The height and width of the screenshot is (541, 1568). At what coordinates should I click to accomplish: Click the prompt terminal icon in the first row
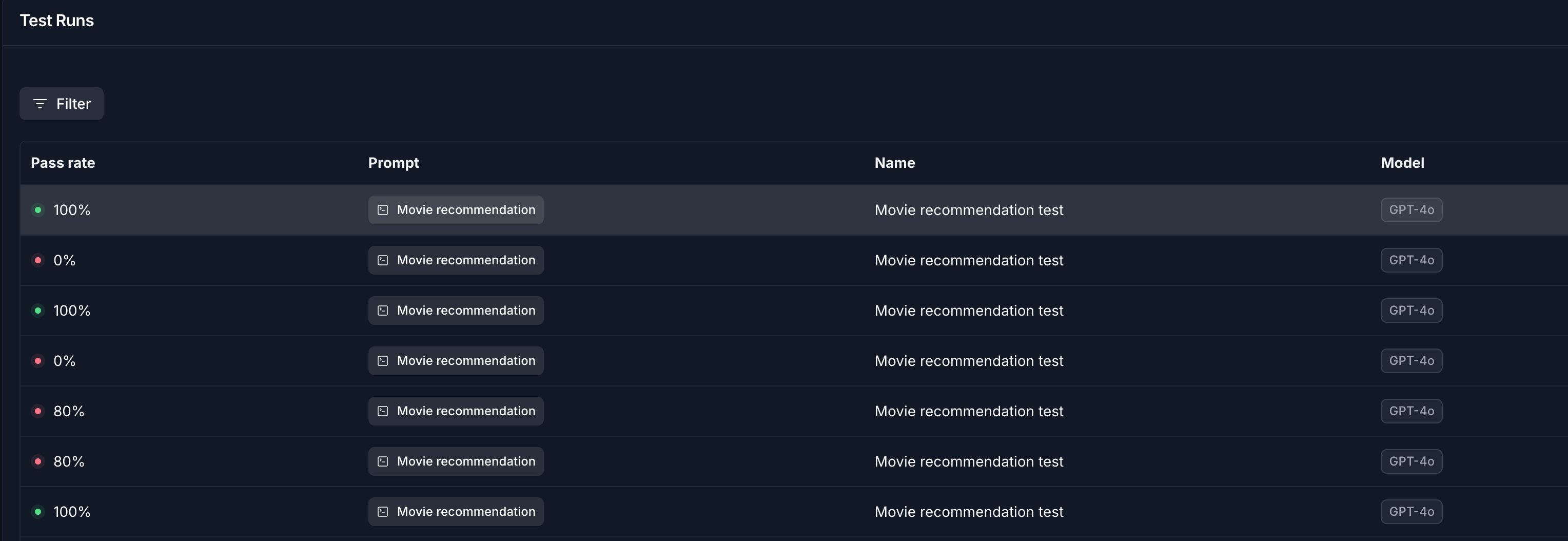coord(382,209)
